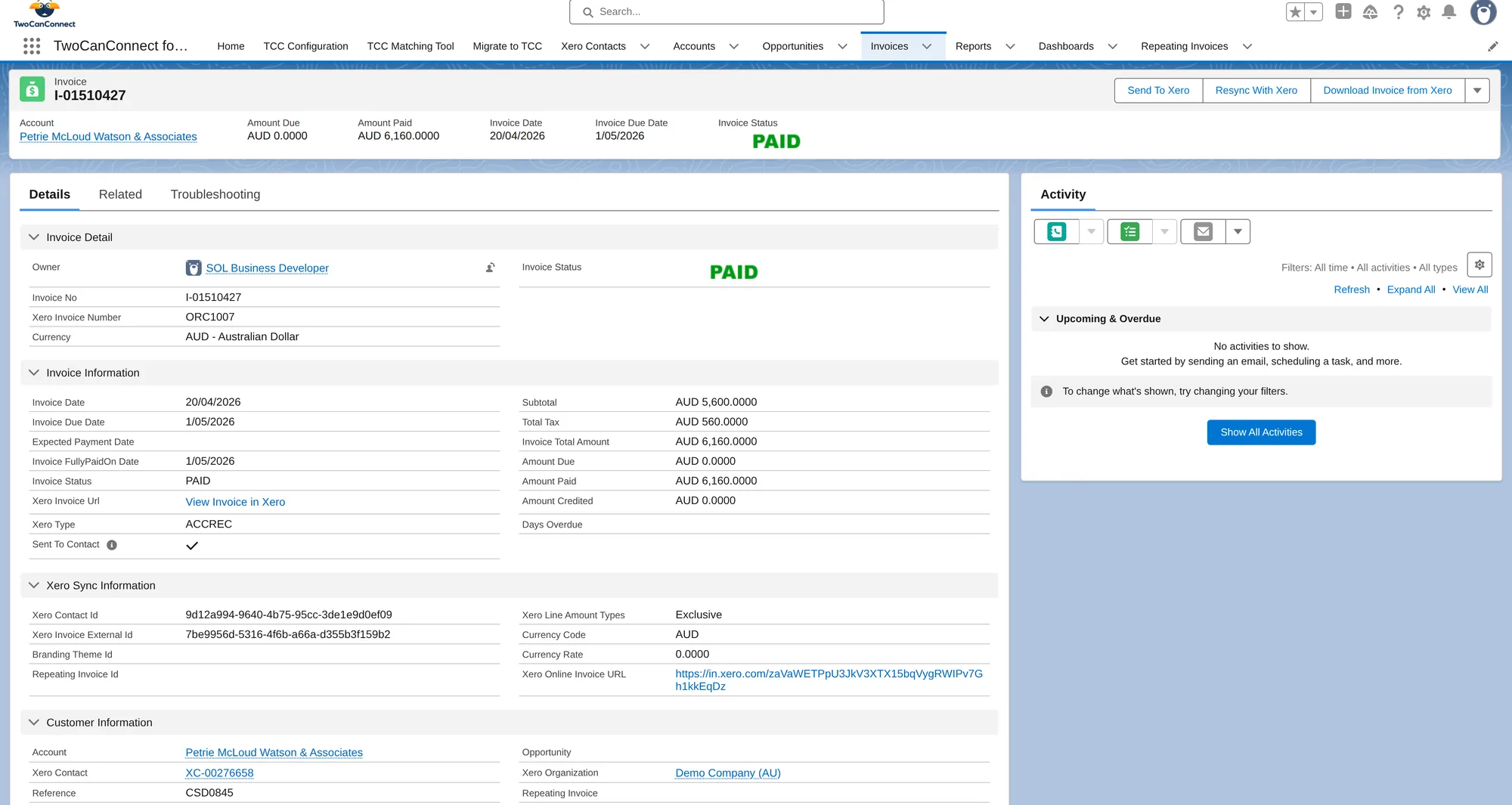Switch to the Related tab
The width and height of the screenshot is (1512, 805).
[120, 194]
